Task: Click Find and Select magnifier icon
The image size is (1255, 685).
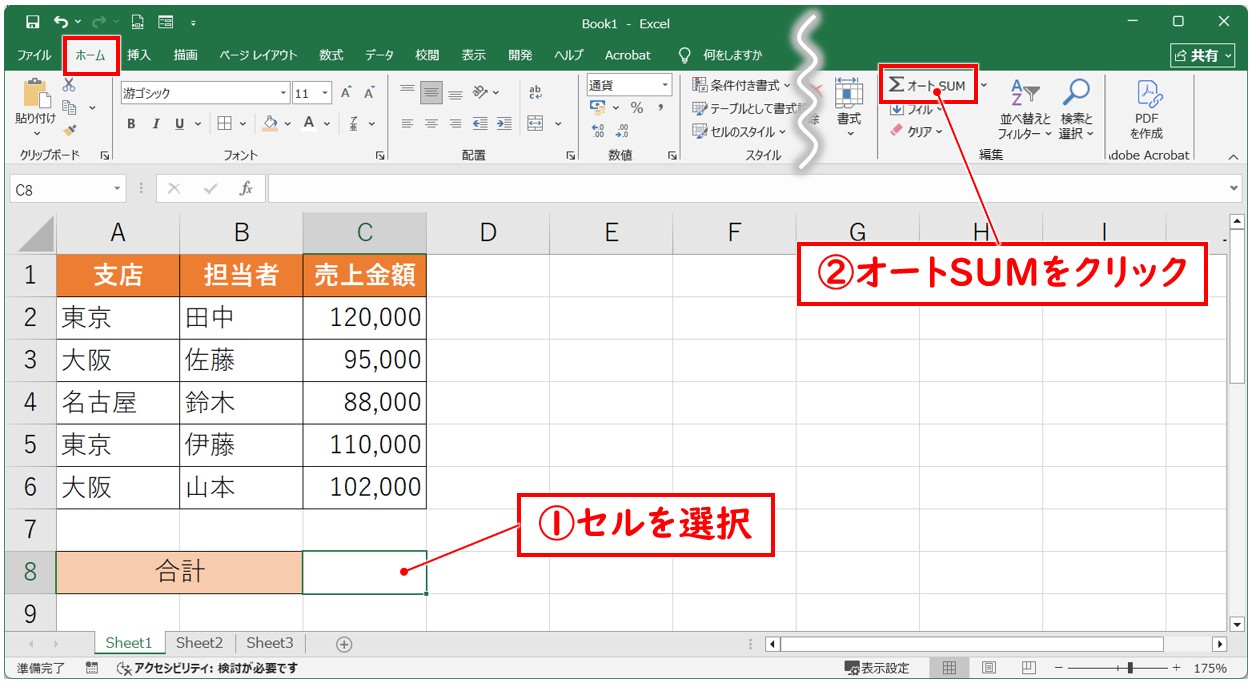Action: pyautogui.click(x=1076, y=110)
